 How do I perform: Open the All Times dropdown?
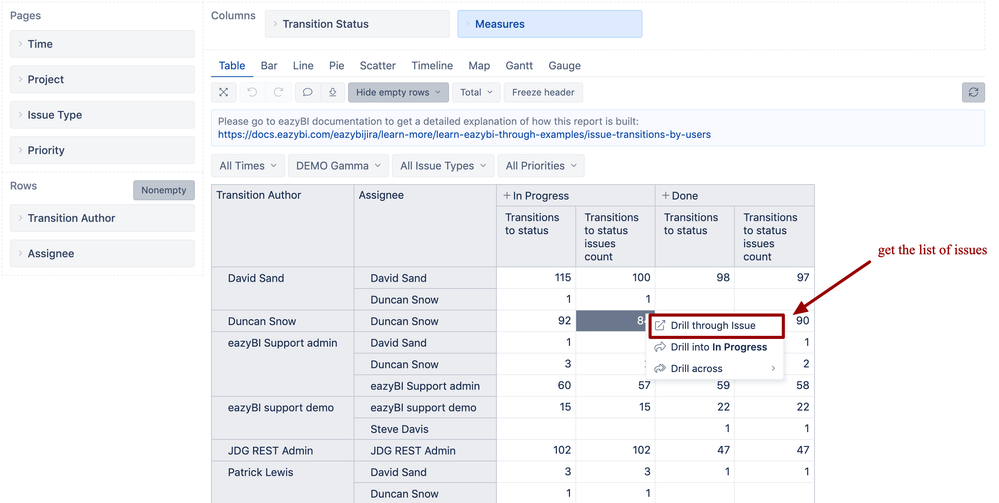tap(248, 166)
